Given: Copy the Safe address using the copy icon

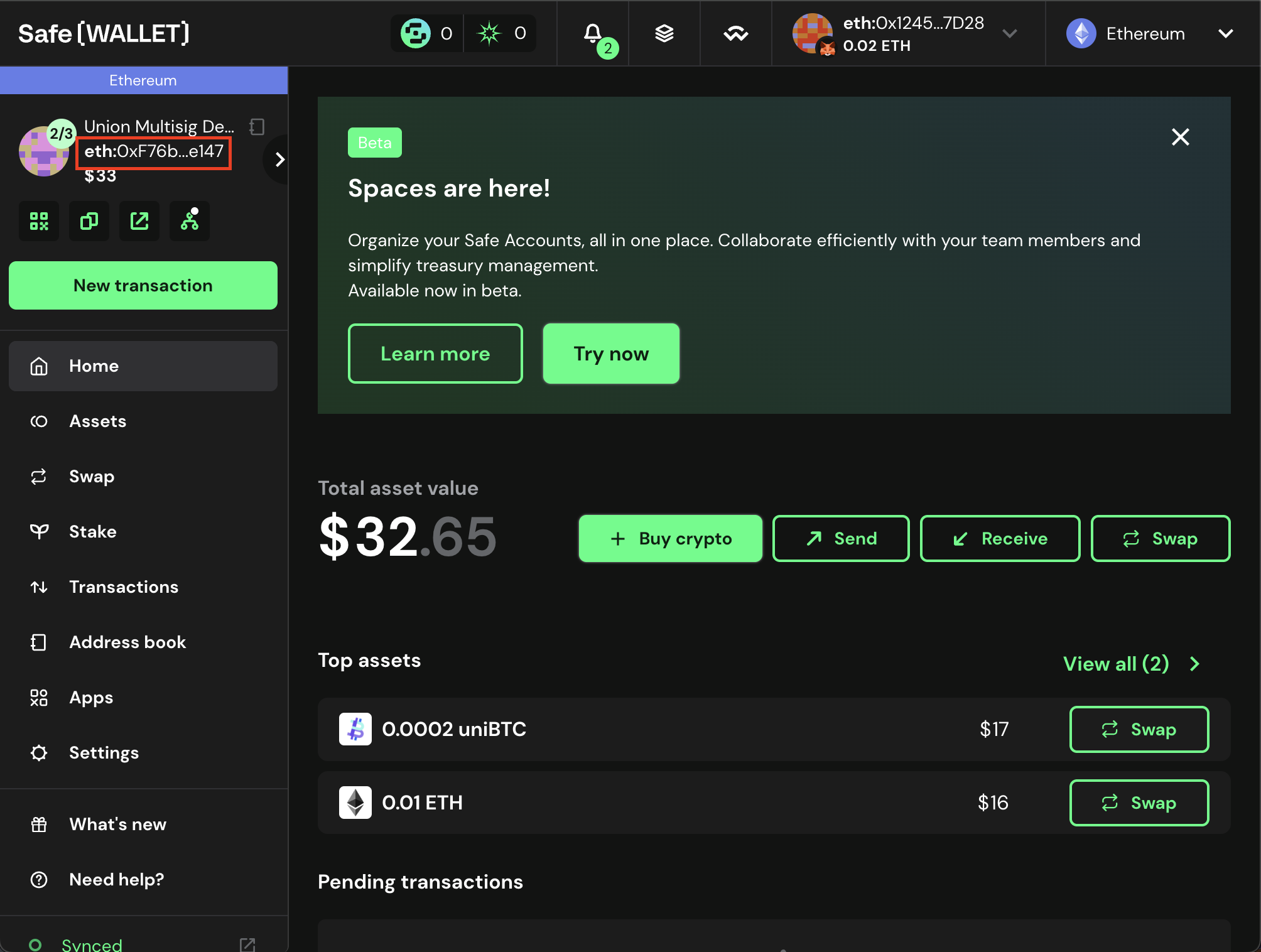Looking at the screenshot, I should pos(89,221).
